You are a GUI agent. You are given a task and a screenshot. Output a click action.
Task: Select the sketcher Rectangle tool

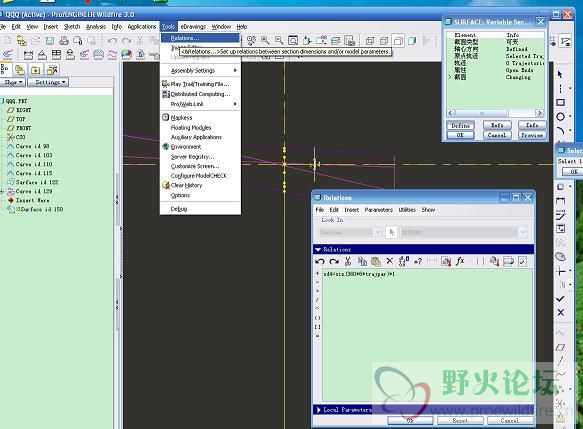560,102
